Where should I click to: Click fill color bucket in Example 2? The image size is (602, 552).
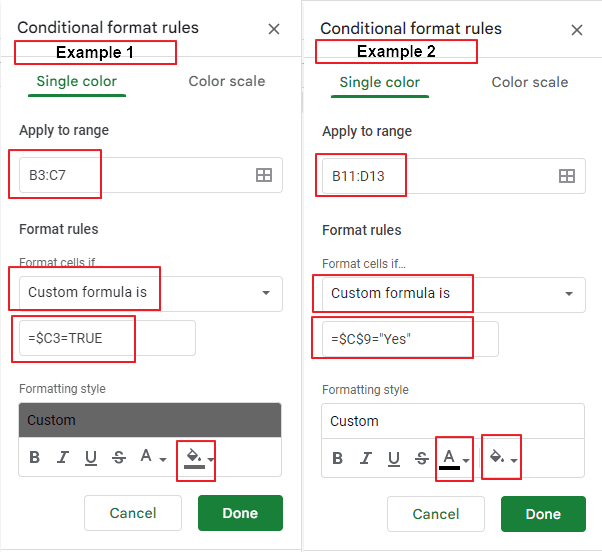click(x=497, y=457)
